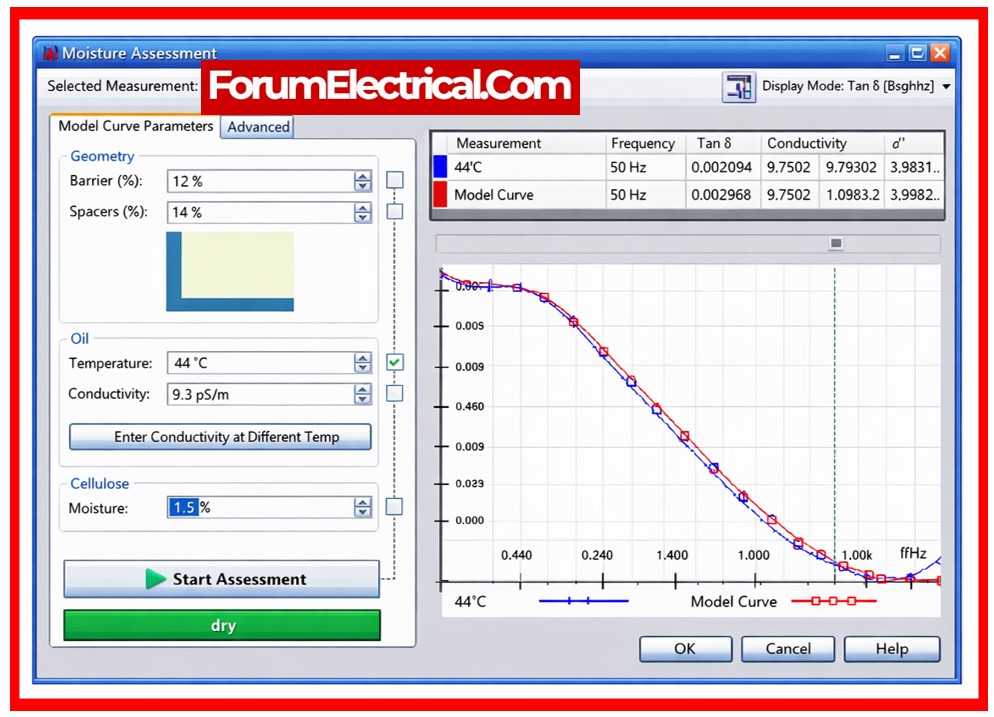The width and height of the screenshot is (994, 717).
Task: Select the Model Curve Parameters tab
Action: (135, 126)
